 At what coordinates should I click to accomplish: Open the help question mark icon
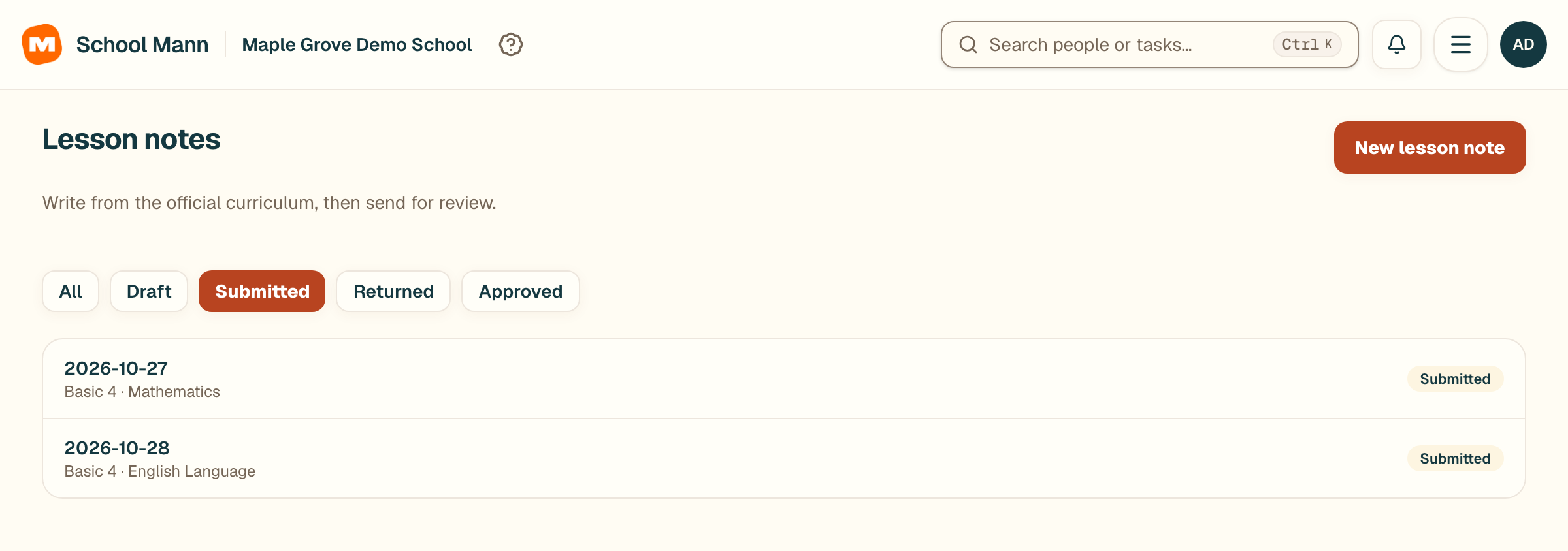point(510,44)
